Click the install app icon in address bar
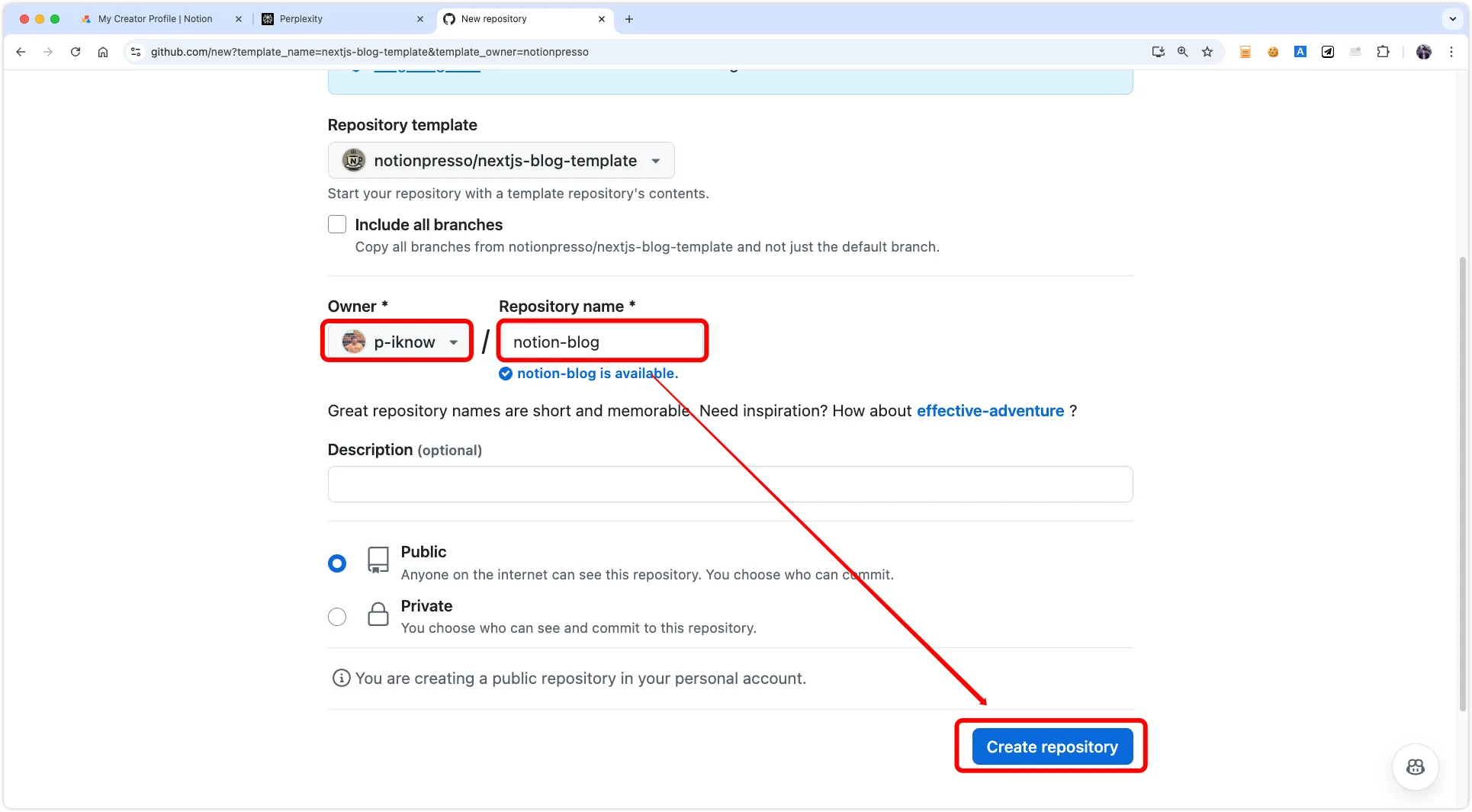1472x812 pixels. tap(1159, 52)
